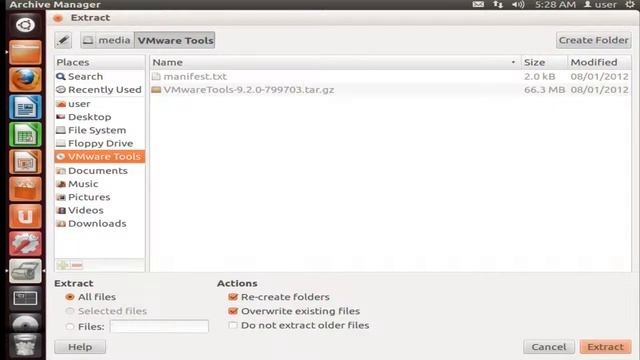Toggle Re-create folders checkbox
The image size is (640, 360).
[x=233, y=297]
